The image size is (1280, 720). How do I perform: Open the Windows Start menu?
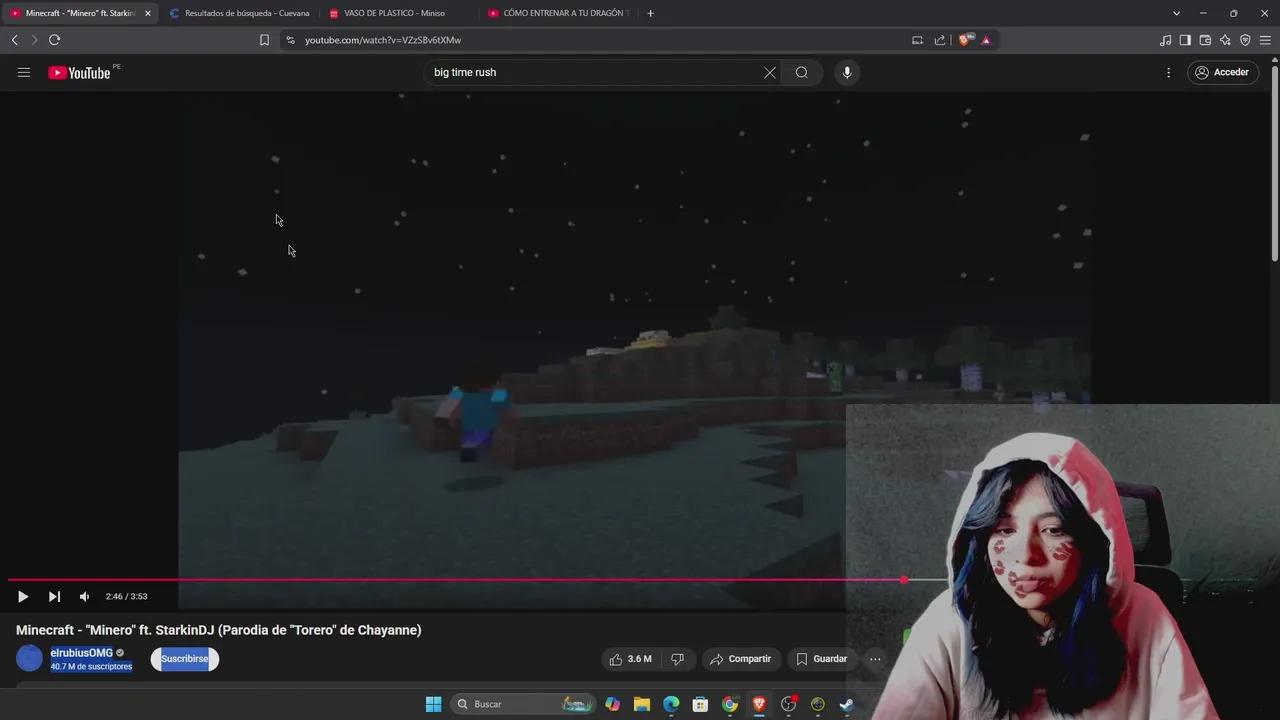point(433,704)
